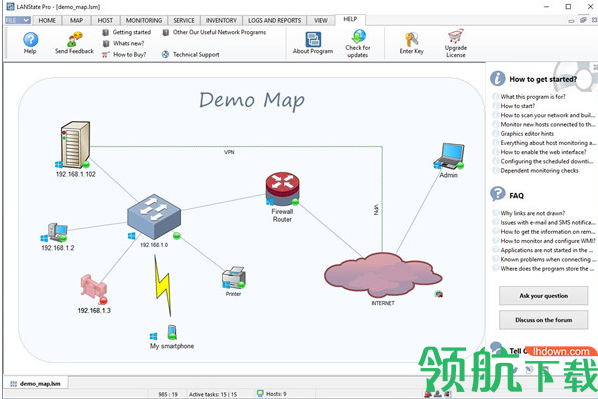Click the Ask your question button

click(x=543, y=296)
